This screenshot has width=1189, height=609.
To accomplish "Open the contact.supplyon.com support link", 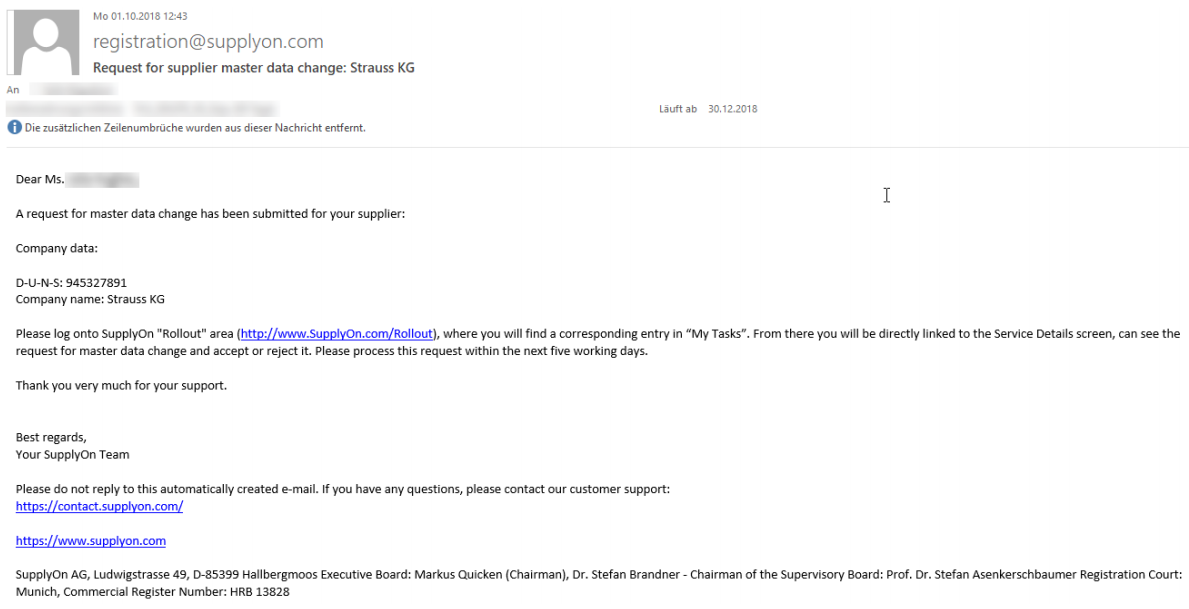I will (99, 506).
